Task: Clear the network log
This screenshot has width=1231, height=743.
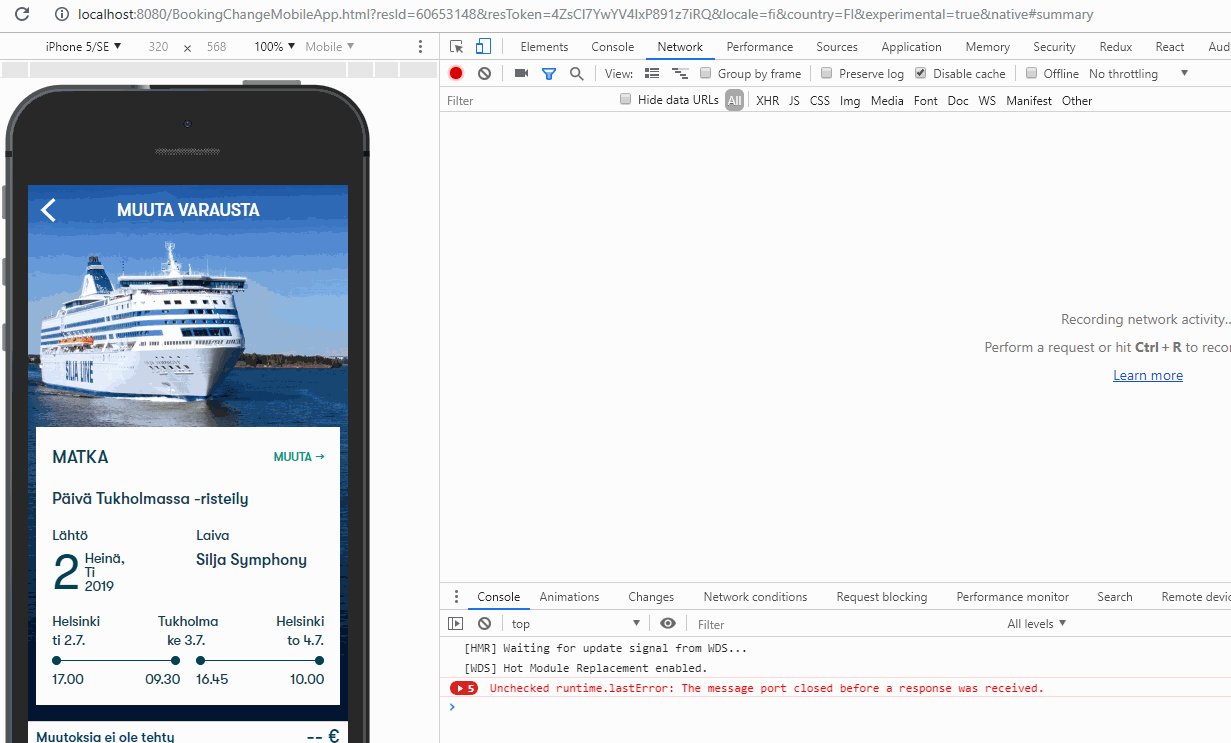Action: point(484,73)
